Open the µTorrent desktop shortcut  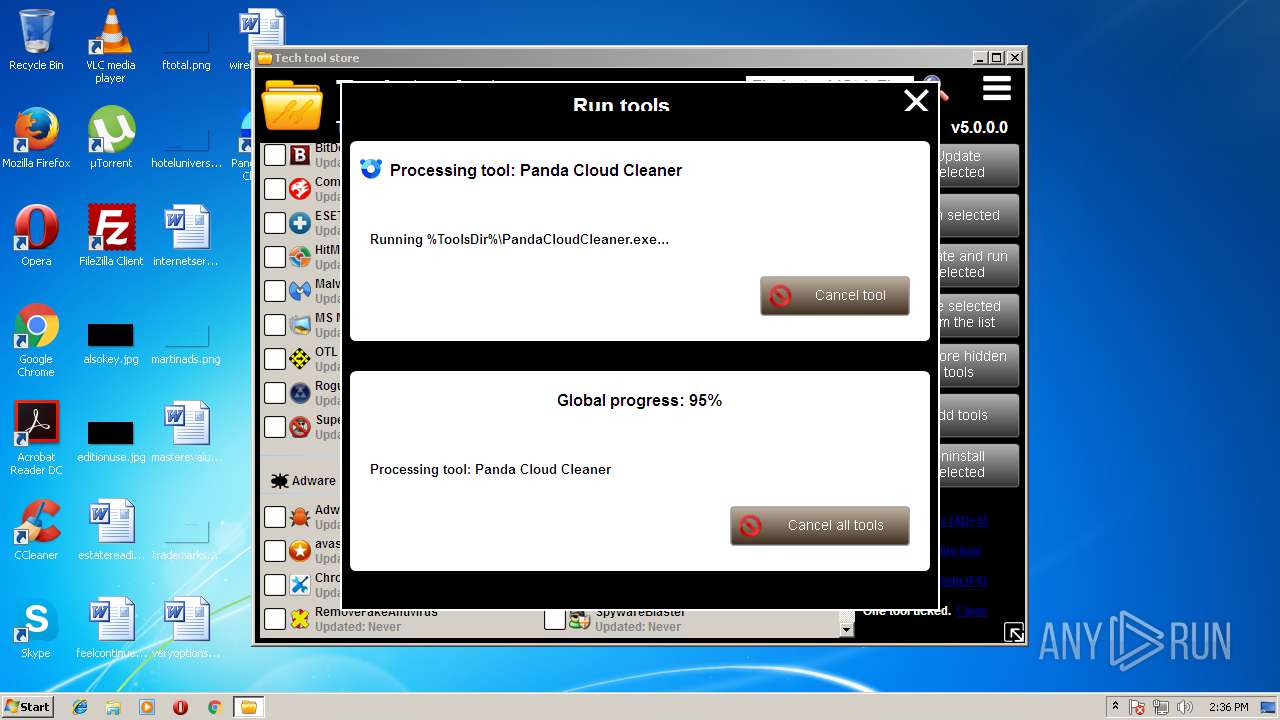coord(111,138)
